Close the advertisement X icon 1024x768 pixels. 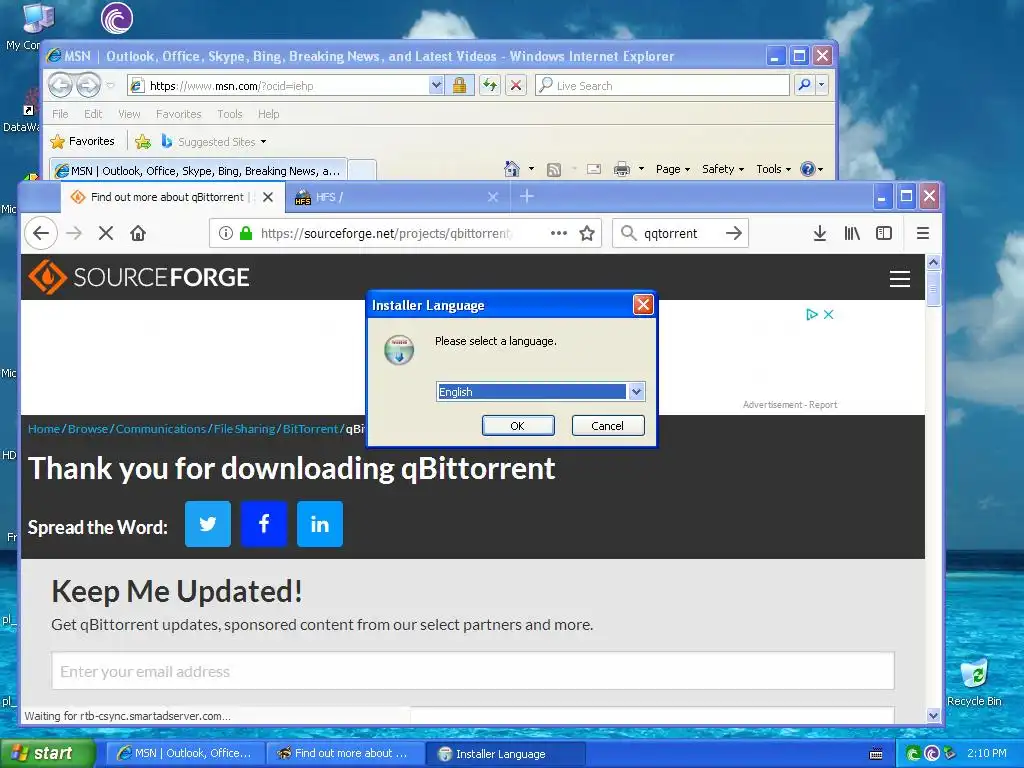(829, 315)
